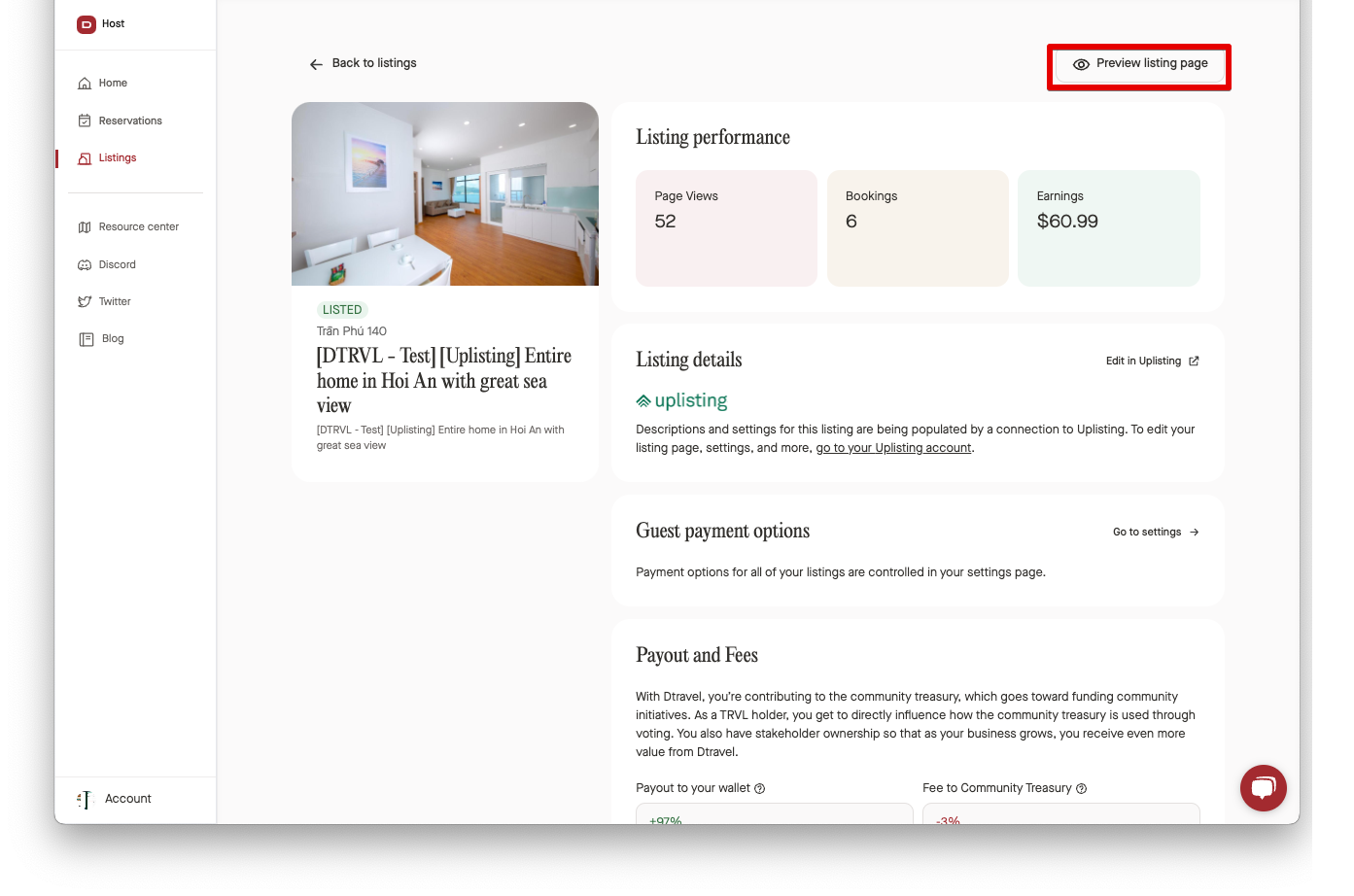1354x896 pixels.
Task: Click the Listing performance heading
Action: (x=712, y=137)
